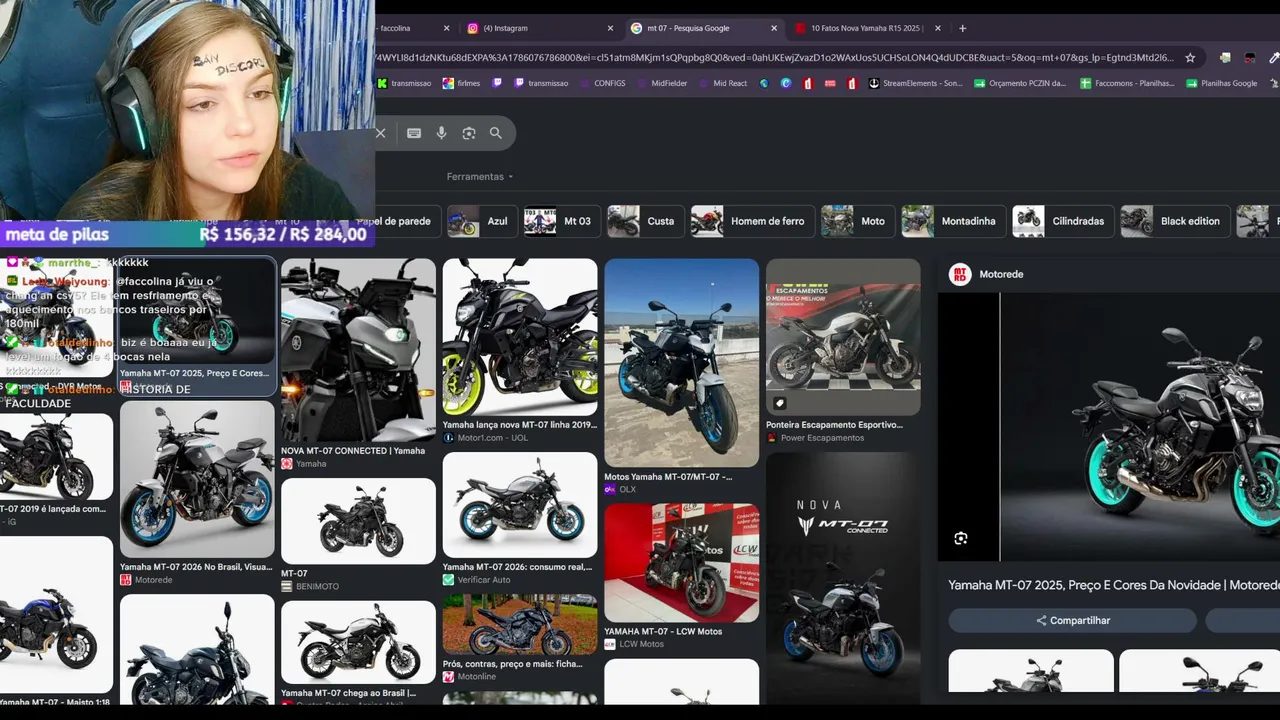Image resolution: width=1280 pixels, height=720 pixels.
Task: Start voice search with the microphone
Action: coord(441,133)
